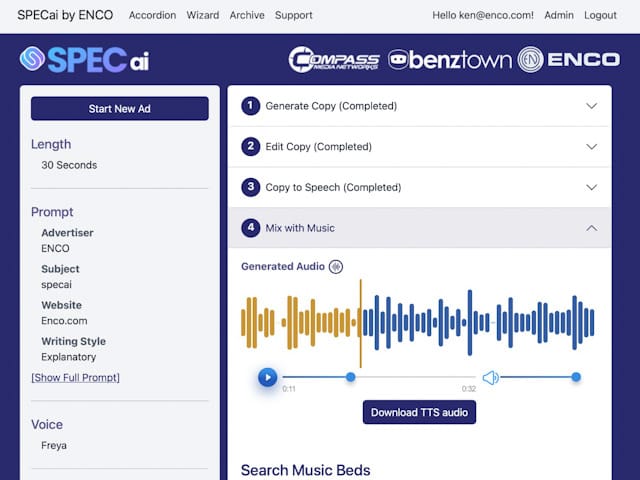Click the 'Enco.com' website value
Image resolution: width=640 pixels, height=480 pixels.
[x=64, y=321]
